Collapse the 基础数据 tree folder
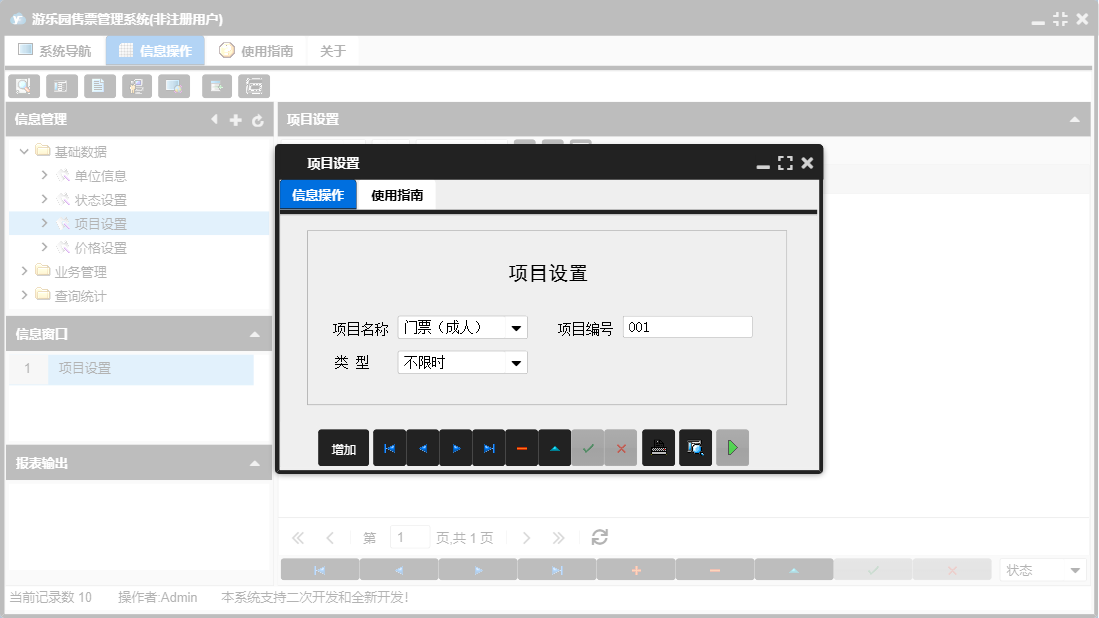 [x=23, y=151]
